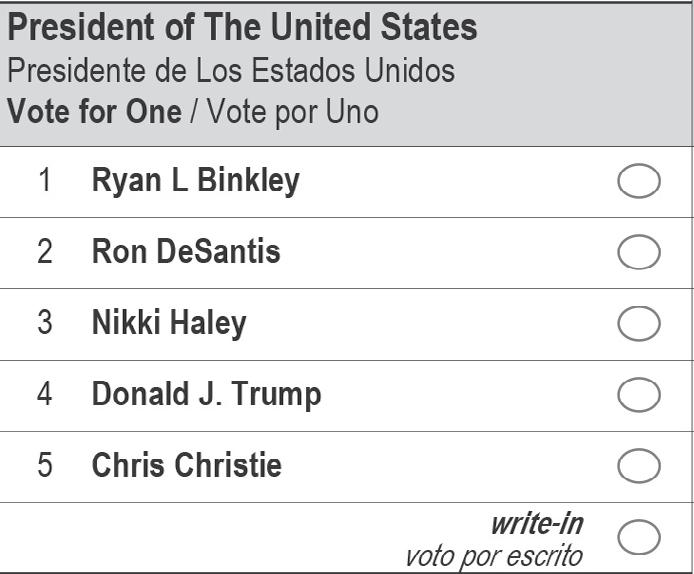Select the oval for Ryan L Binkley

click(x=639, y=182)
